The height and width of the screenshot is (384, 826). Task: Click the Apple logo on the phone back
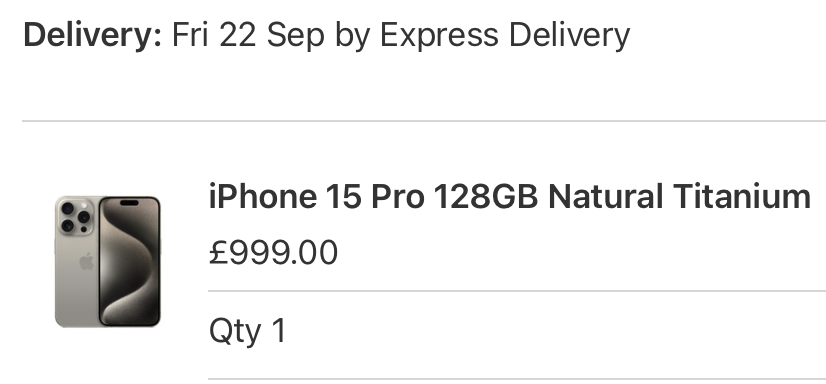(86, 261)
